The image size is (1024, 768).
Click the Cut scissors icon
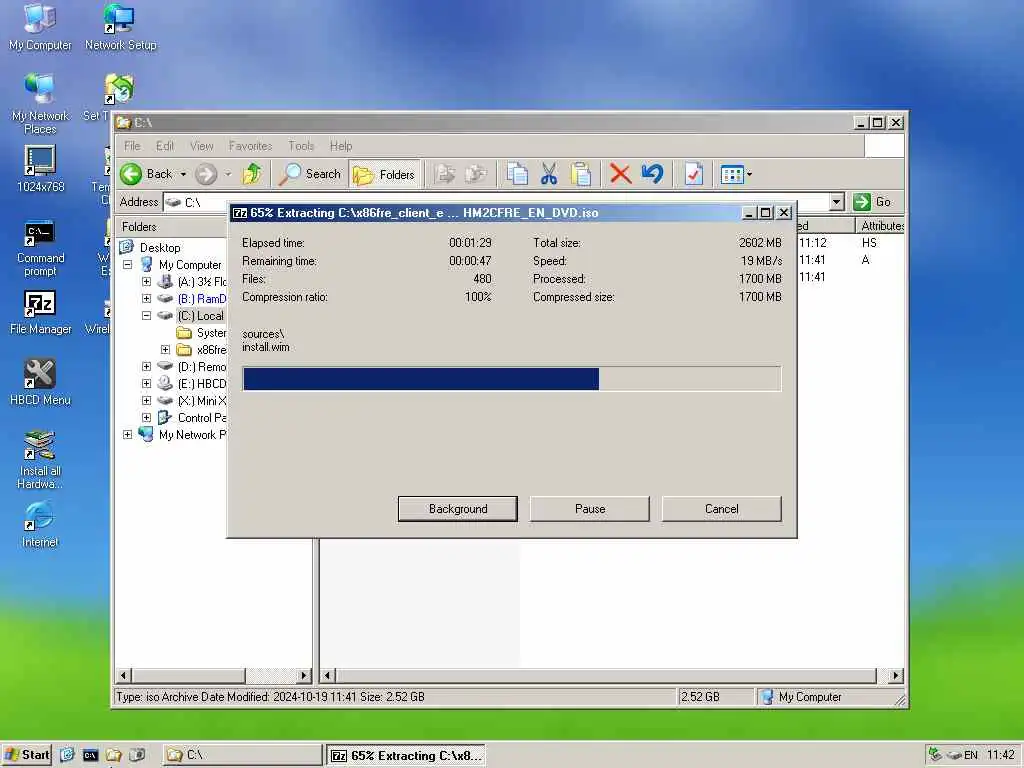(549, 174)
